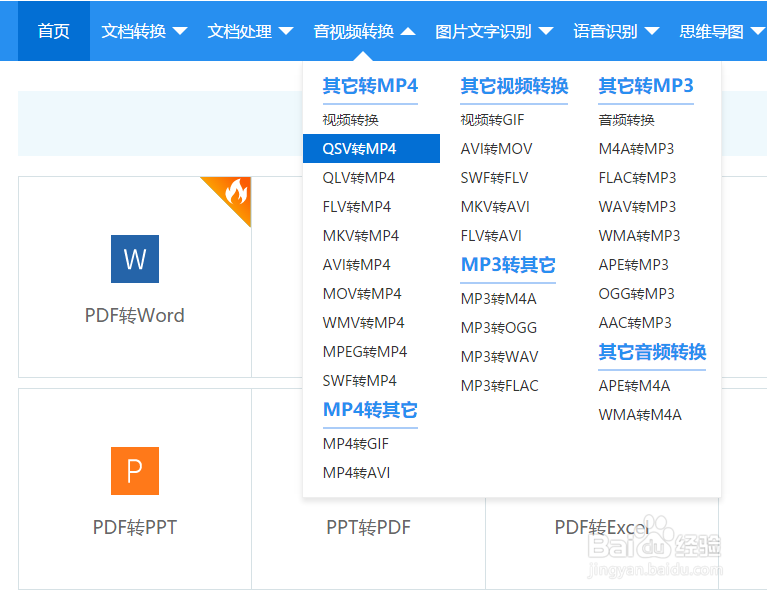
Task: Choose MP3转FLAC in the menu
Action: click(499, 386)
